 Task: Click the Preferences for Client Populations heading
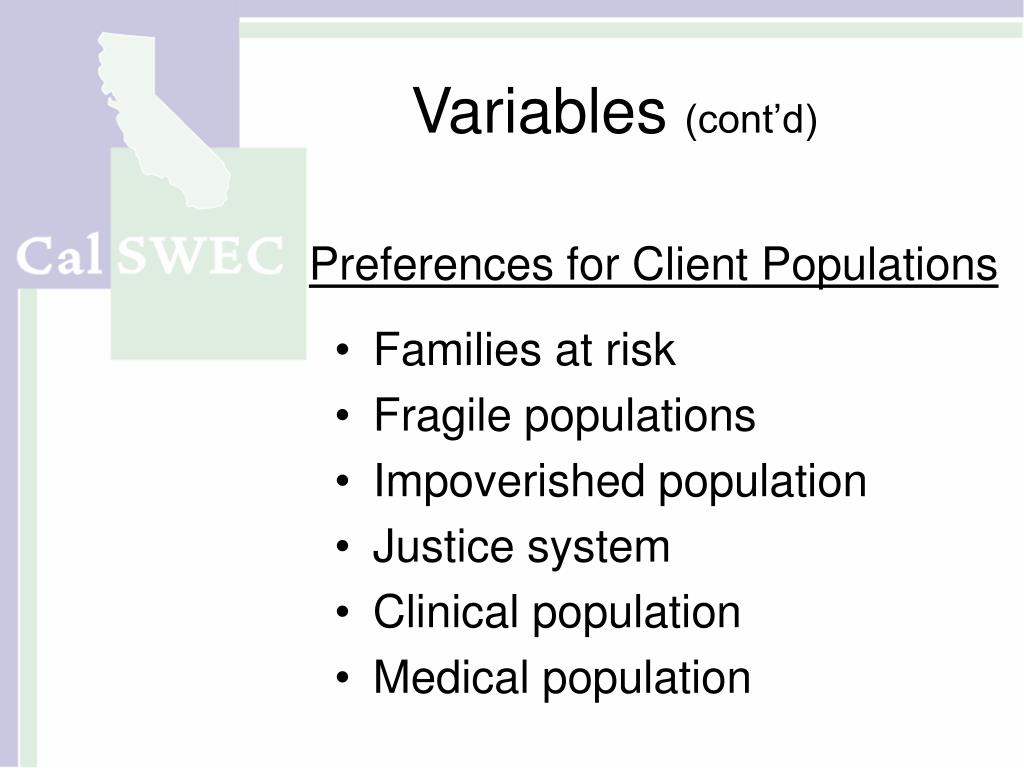[654, 264]
